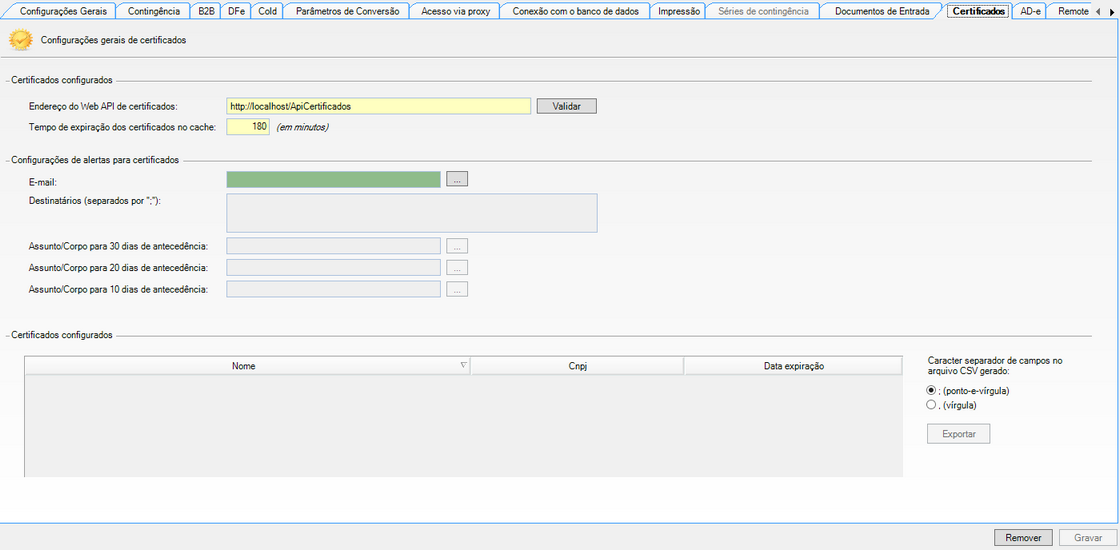This screenshot has height=550, width=1120.
Task: Open E-mail browse ellipsis button
Action: pos(457,179)
